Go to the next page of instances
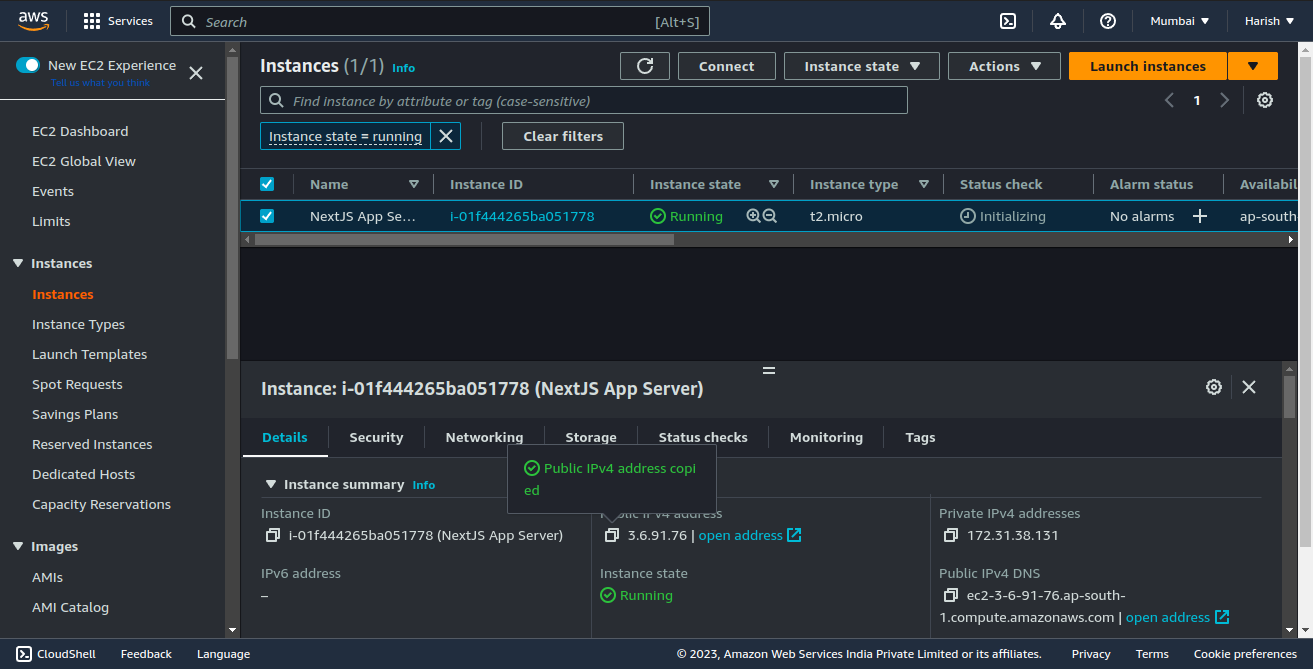The width and height of the screenshot is (1313, 669). pos(1224,100)
